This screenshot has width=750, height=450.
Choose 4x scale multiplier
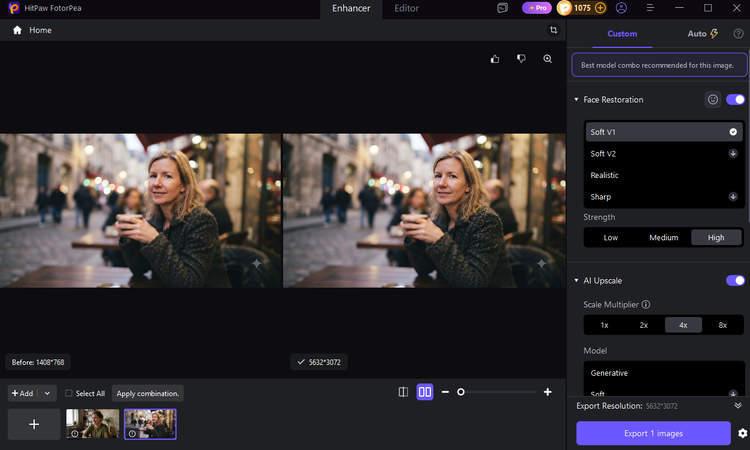point(683,325)
